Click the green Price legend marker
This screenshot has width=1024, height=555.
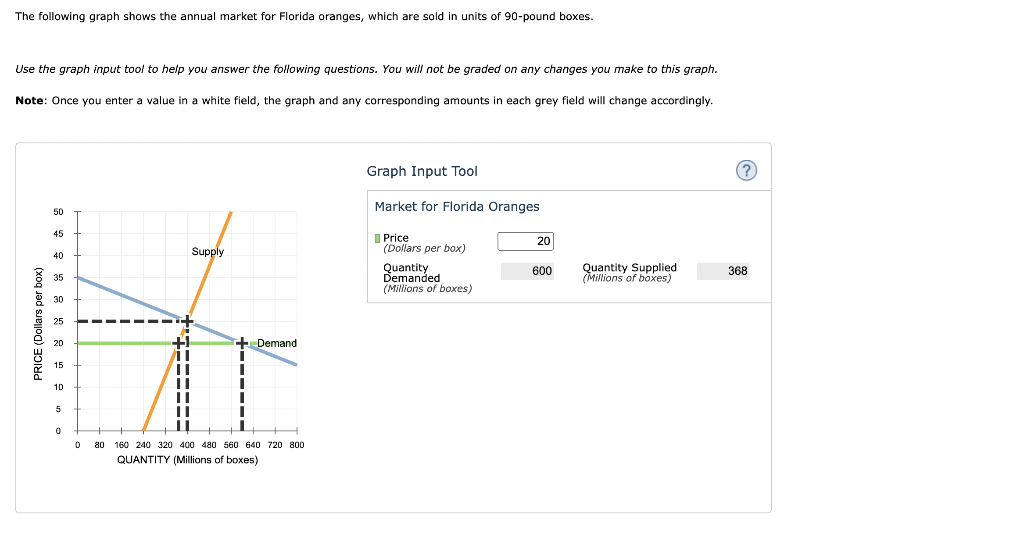pyautogui.click(x=377, y=238)
